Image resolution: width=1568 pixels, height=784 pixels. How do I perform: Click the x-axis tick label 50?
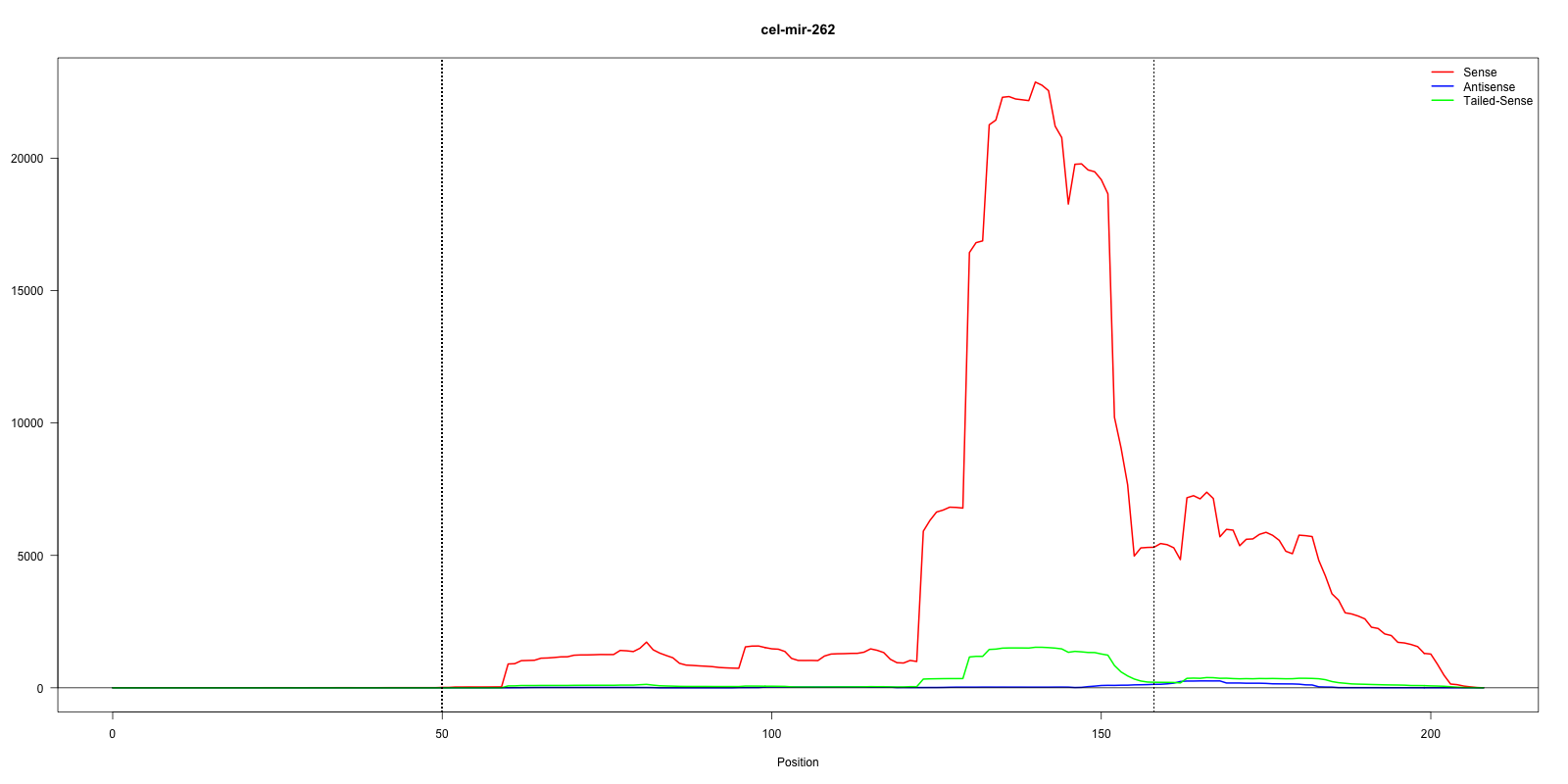(442, 734)
